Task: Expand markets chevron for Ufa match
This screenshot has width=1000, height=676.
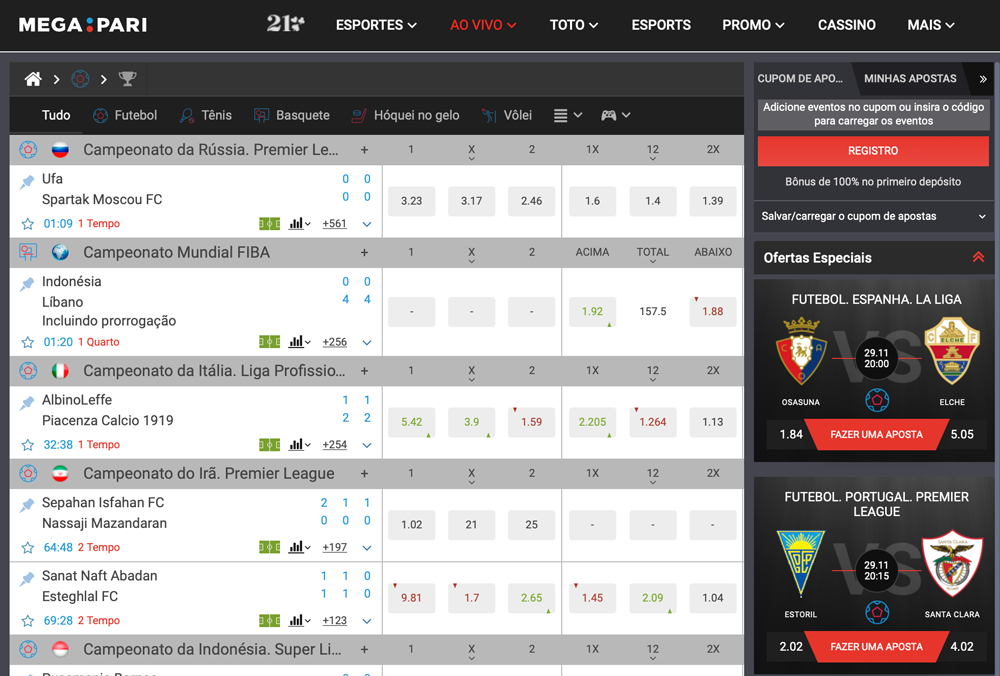Action: coord(367,224)
